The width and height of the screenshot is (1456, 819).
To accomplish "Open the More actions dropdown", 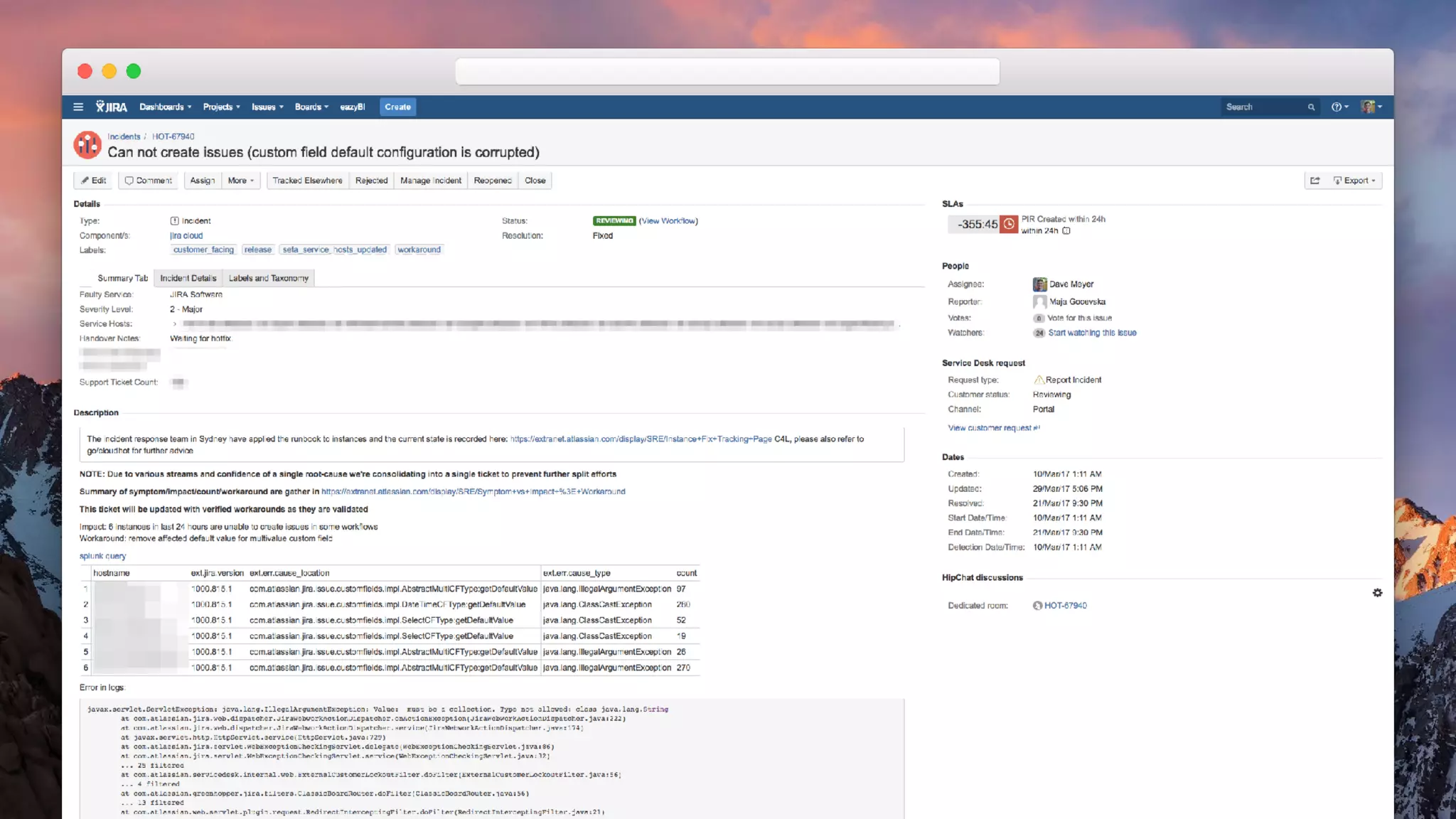I will click(241, 181).
